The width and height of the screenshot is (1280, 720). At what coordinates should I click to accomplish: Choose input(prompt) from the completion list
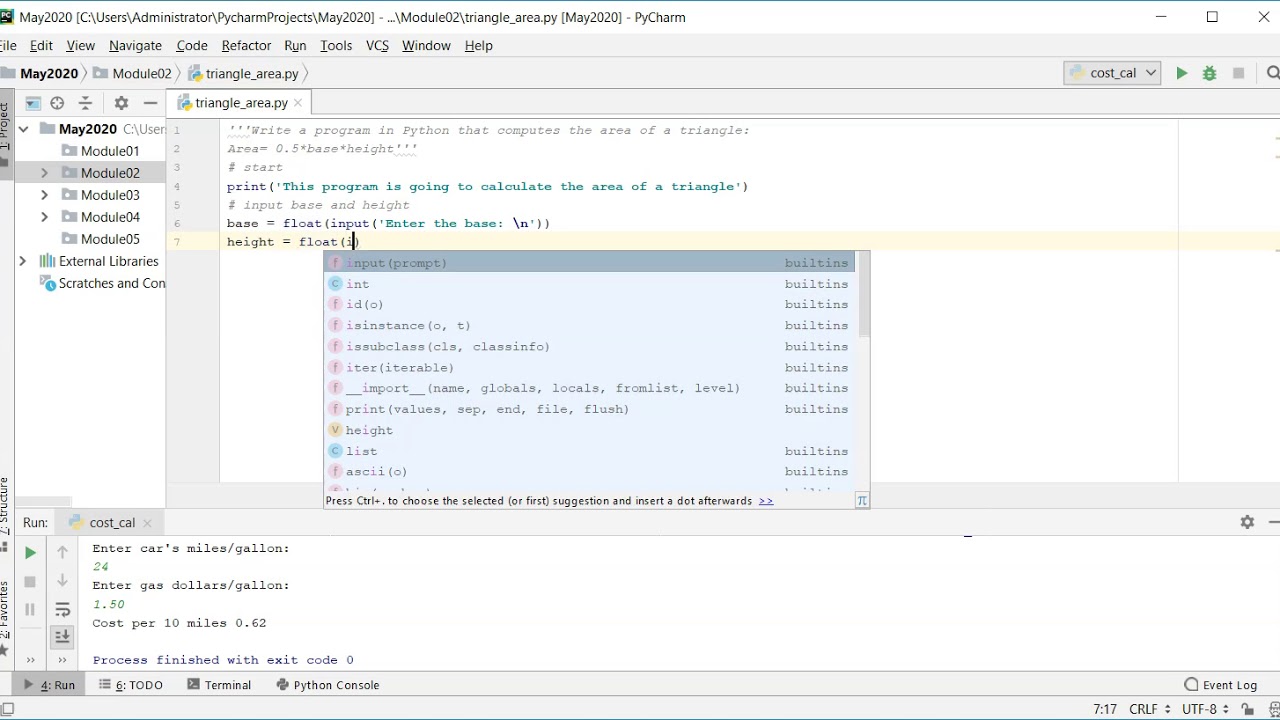[589, 263]
